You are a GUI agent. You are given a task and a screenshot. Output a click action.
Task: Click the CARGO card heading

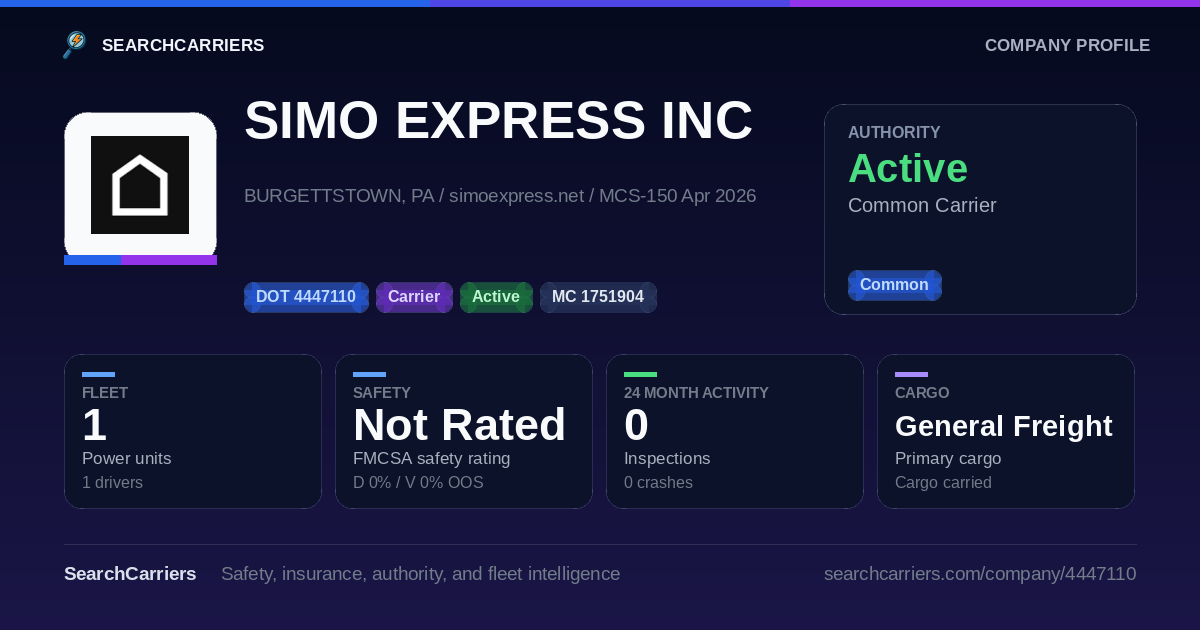[x=922, y=393]
